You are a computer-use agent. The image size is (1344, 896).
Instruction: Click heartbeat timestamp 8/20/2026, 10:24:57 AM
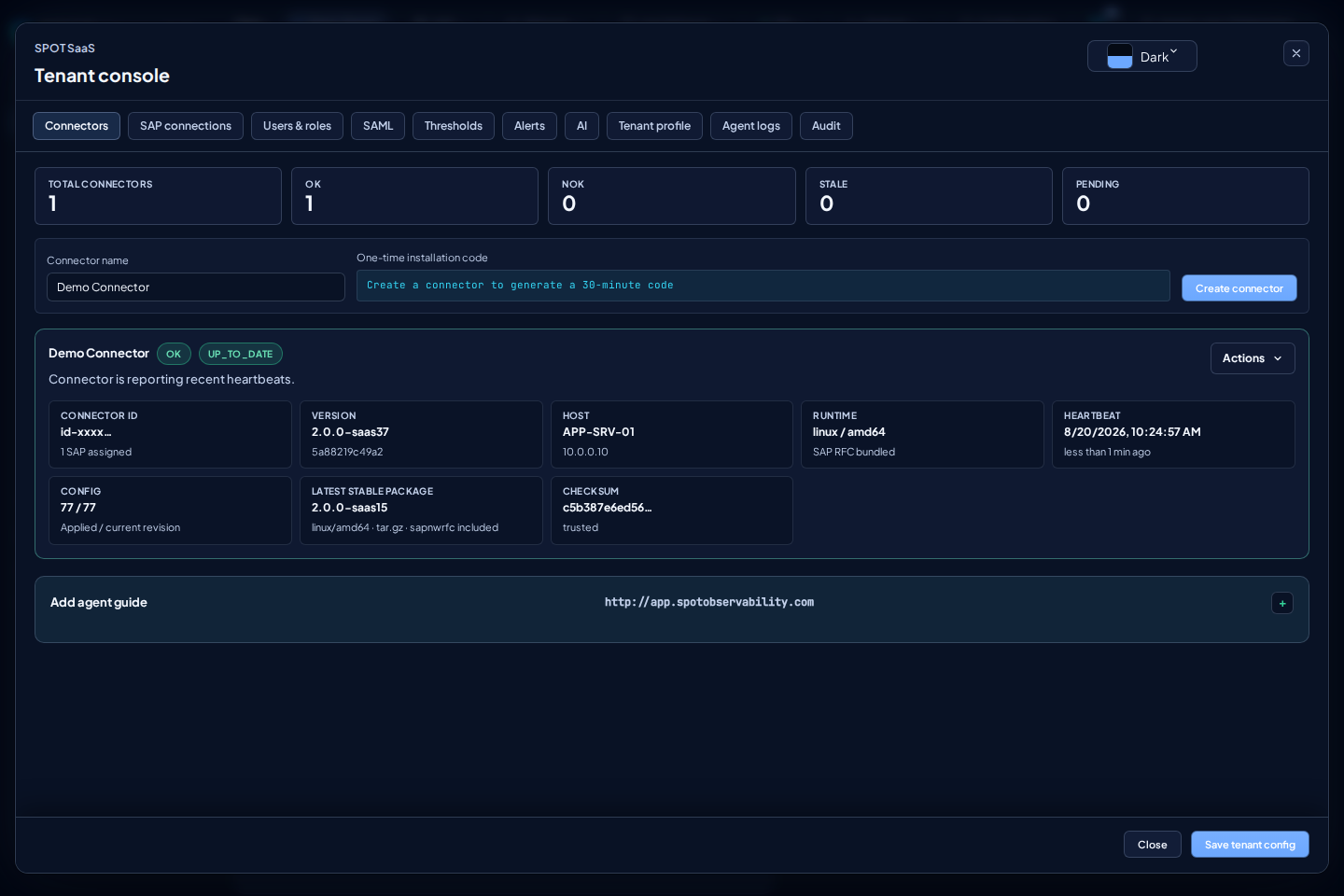click(x=1132, y=432)
